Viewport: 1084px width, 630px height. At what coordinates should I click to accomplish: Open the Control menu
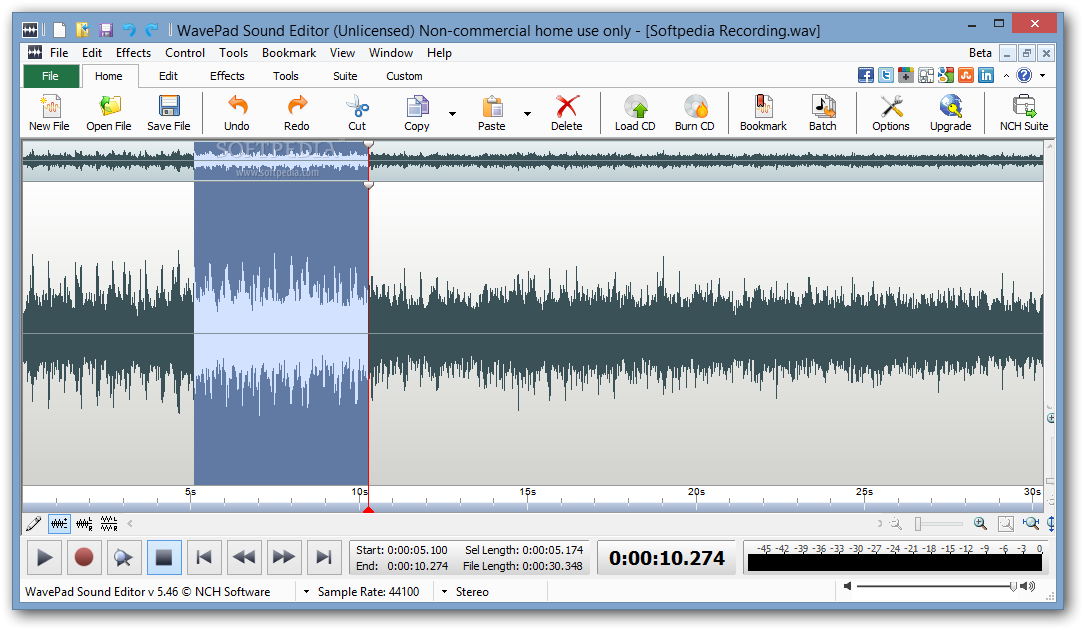[x=185, y=53]
